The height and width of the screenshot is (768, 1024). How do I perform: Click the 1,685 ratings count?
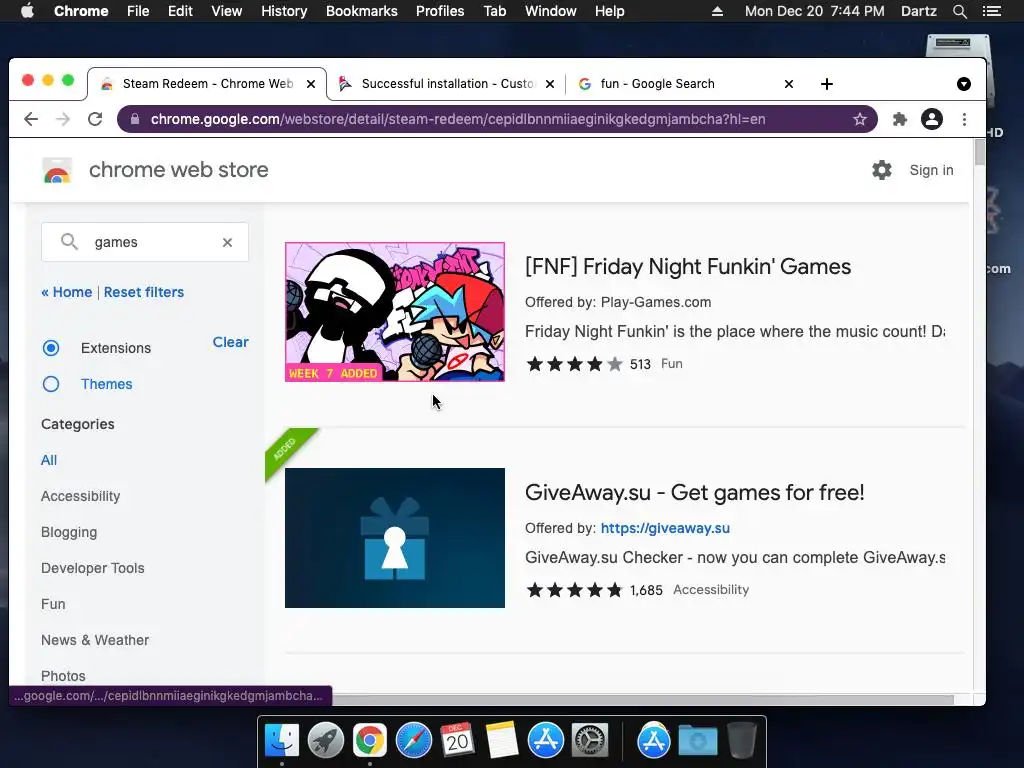pyautogui.click(x=646, y=590)
